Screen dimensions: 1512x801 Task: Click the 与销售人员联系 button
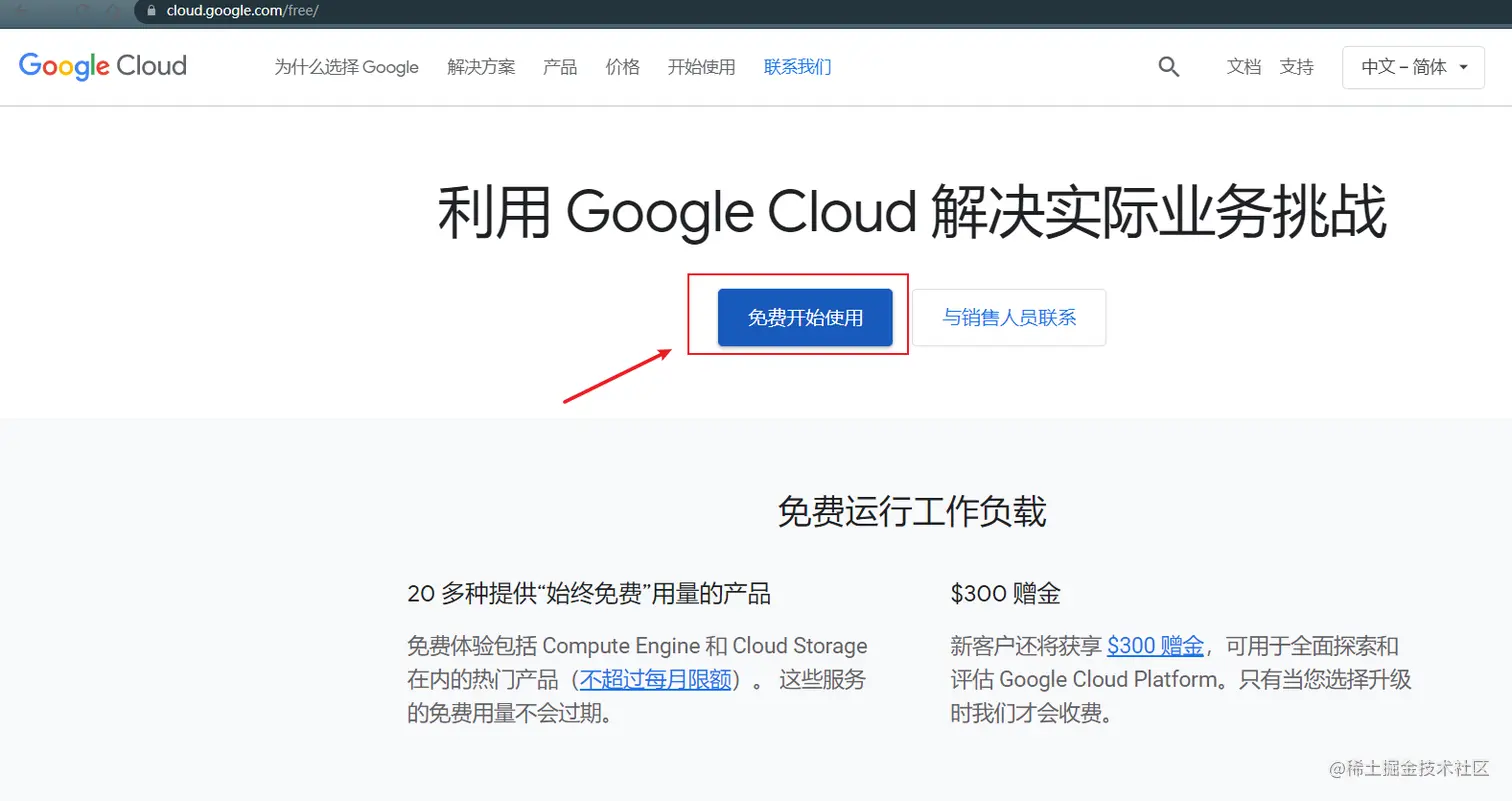pos(1009,318)
